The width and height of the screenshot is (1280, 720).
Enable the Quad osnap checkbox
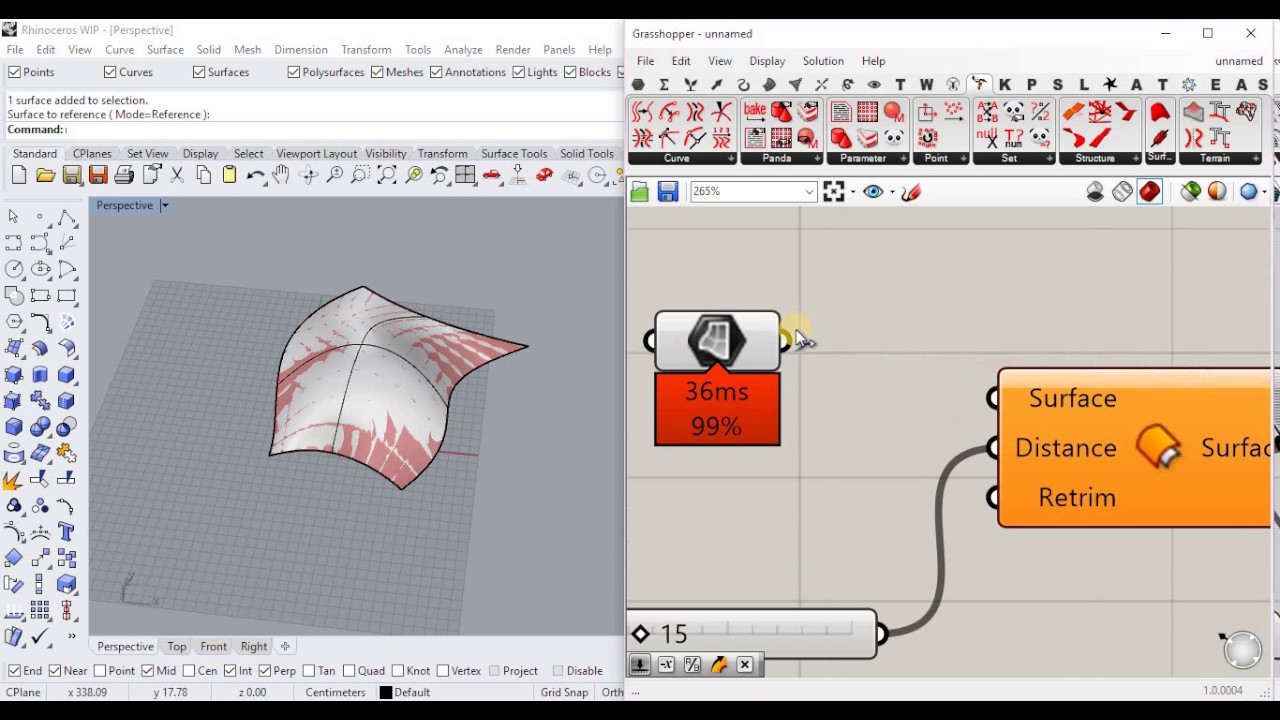(349, 671)
